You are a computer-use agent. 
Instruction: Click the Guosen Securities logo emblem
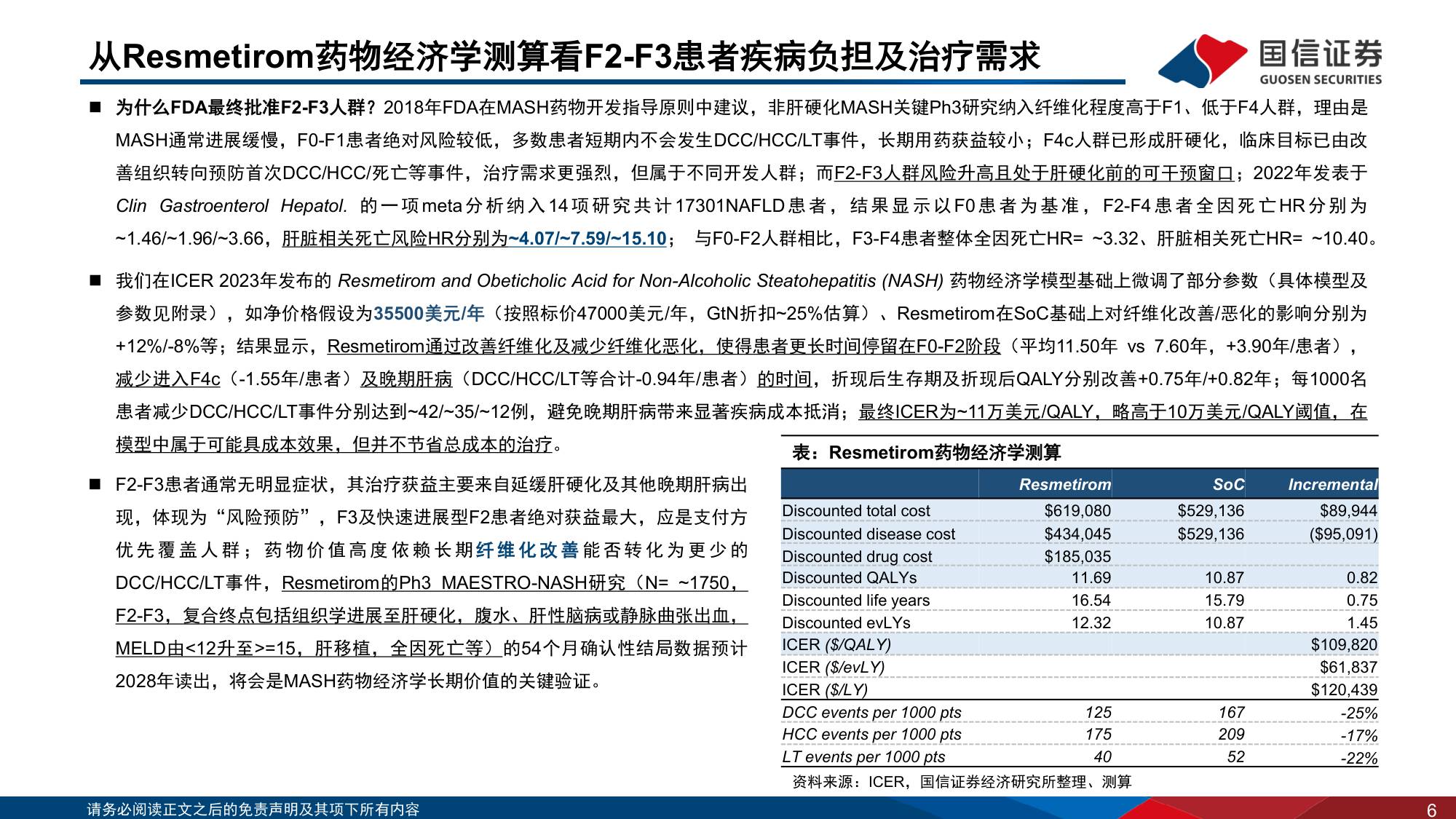click(1201, 61)
